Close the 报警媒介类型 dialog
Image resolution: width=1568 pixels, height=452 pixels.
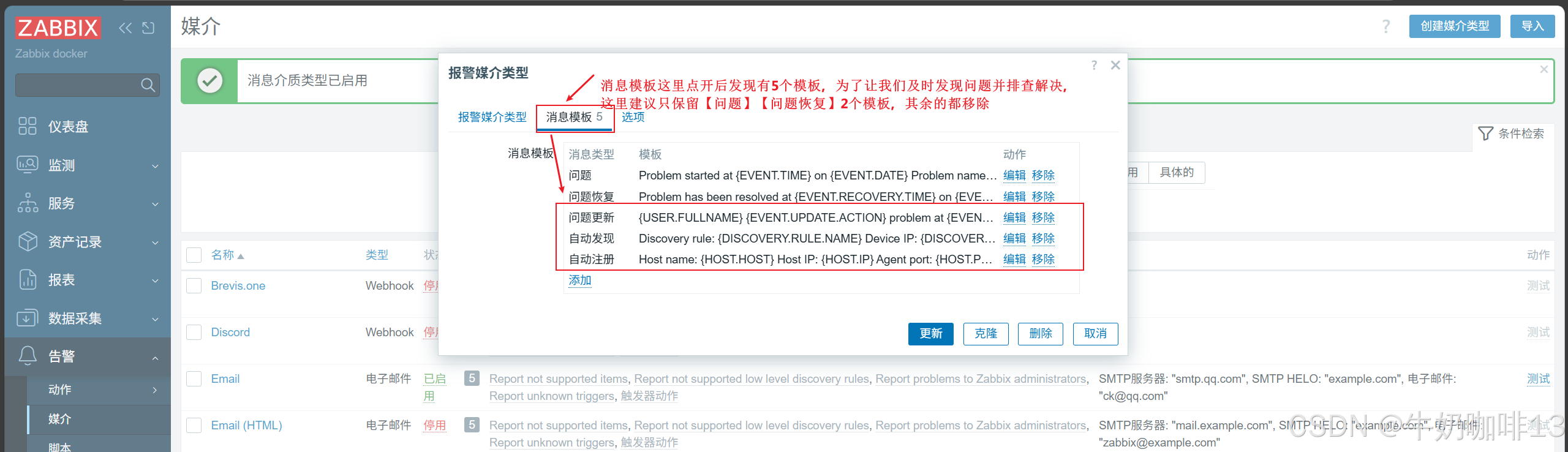(x=1115, y=65)
